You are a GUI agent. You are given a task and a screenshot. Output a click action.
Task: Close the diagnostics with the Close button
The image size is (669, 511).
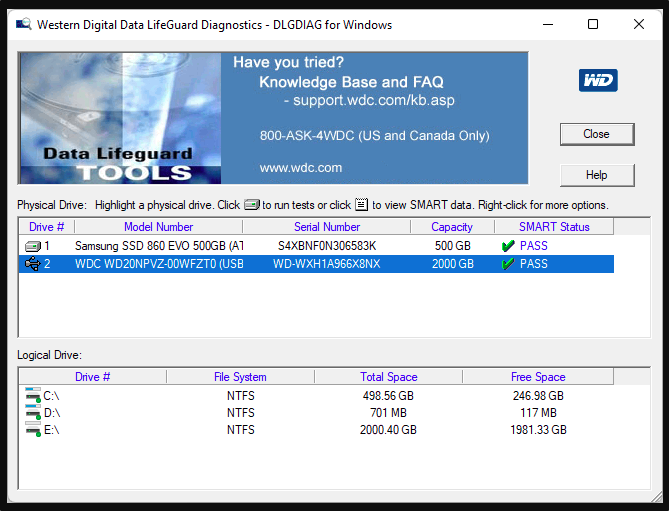click(x=597, y=134)
